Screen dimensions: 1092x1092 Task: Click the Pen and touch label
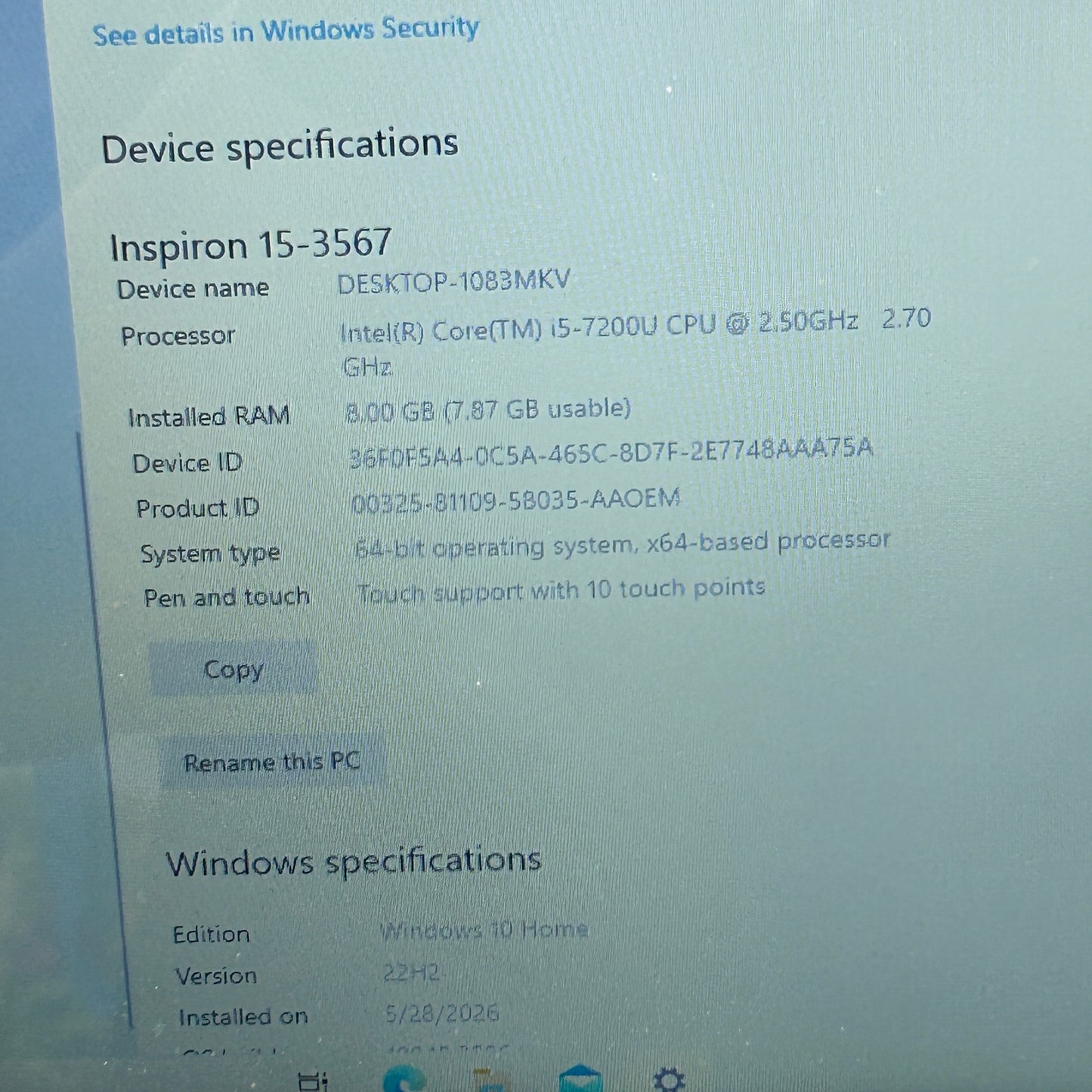227,597
